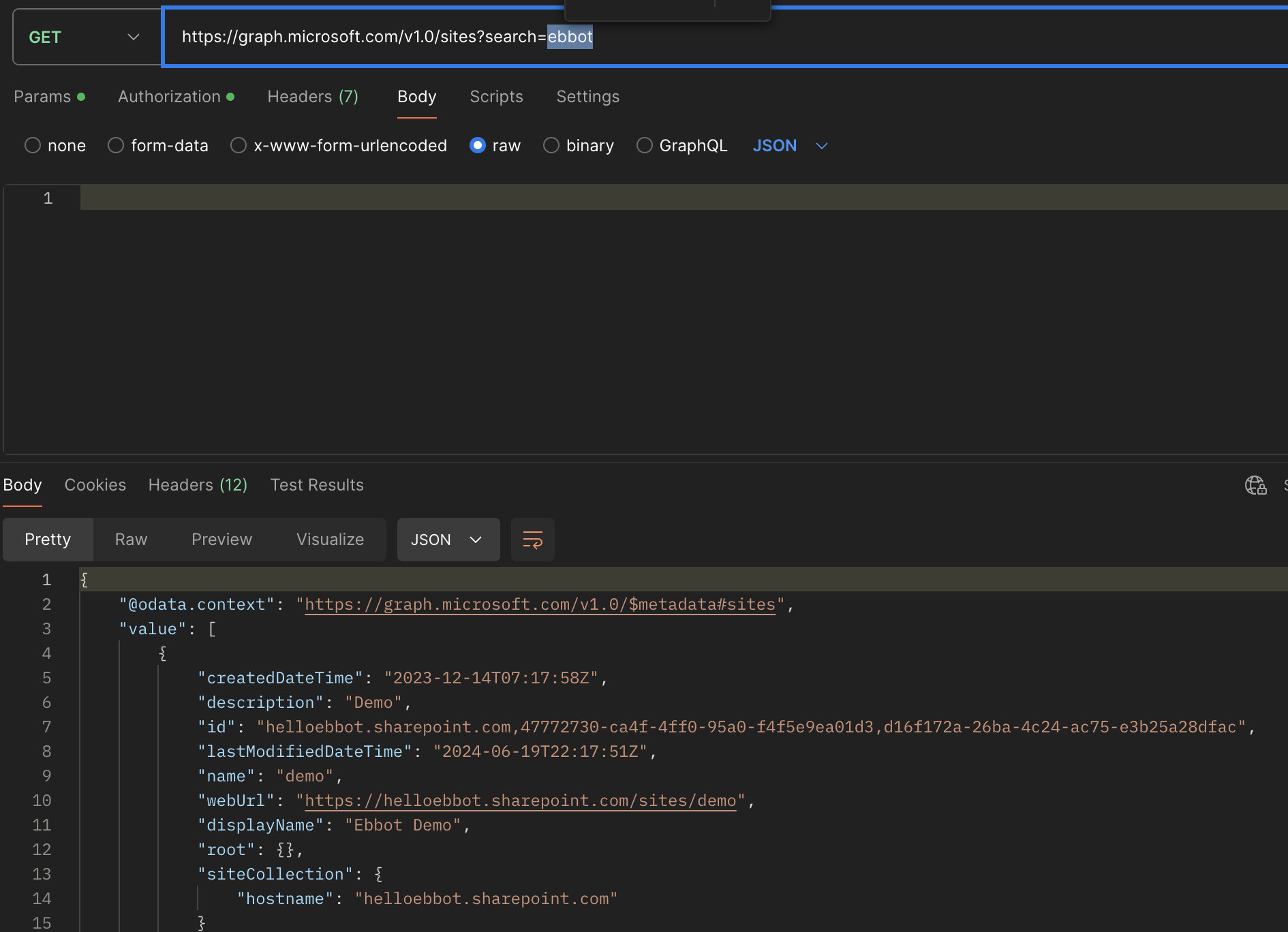
Task: Open the Authorization tab
Action: 170,97
